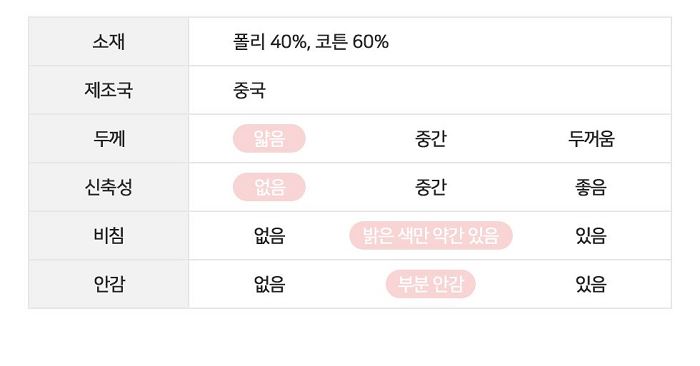Select the highlighted 얇음 thickness option
Viewport: 700px width, 366px height.
pyautogui.click(x=269, y=138)
